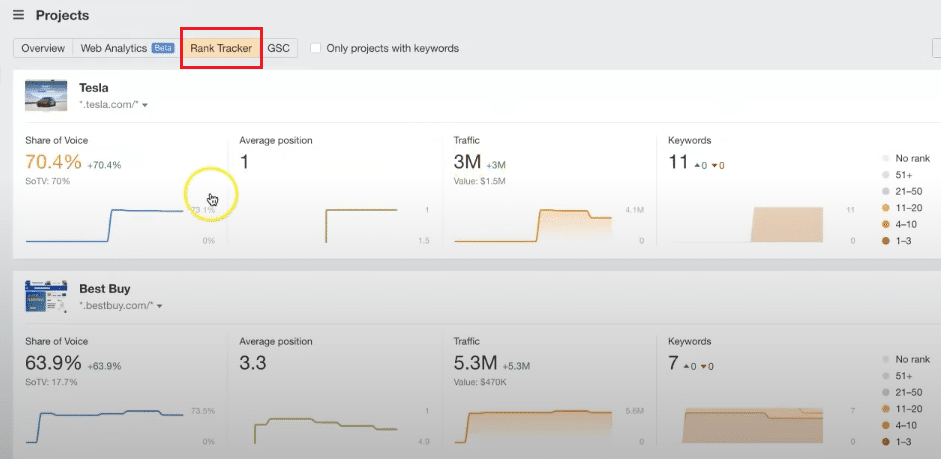Toggle 11–20 legend in Tesla keywords
The width and height of the screenshot is (941, 459).
tap(902, 208)
